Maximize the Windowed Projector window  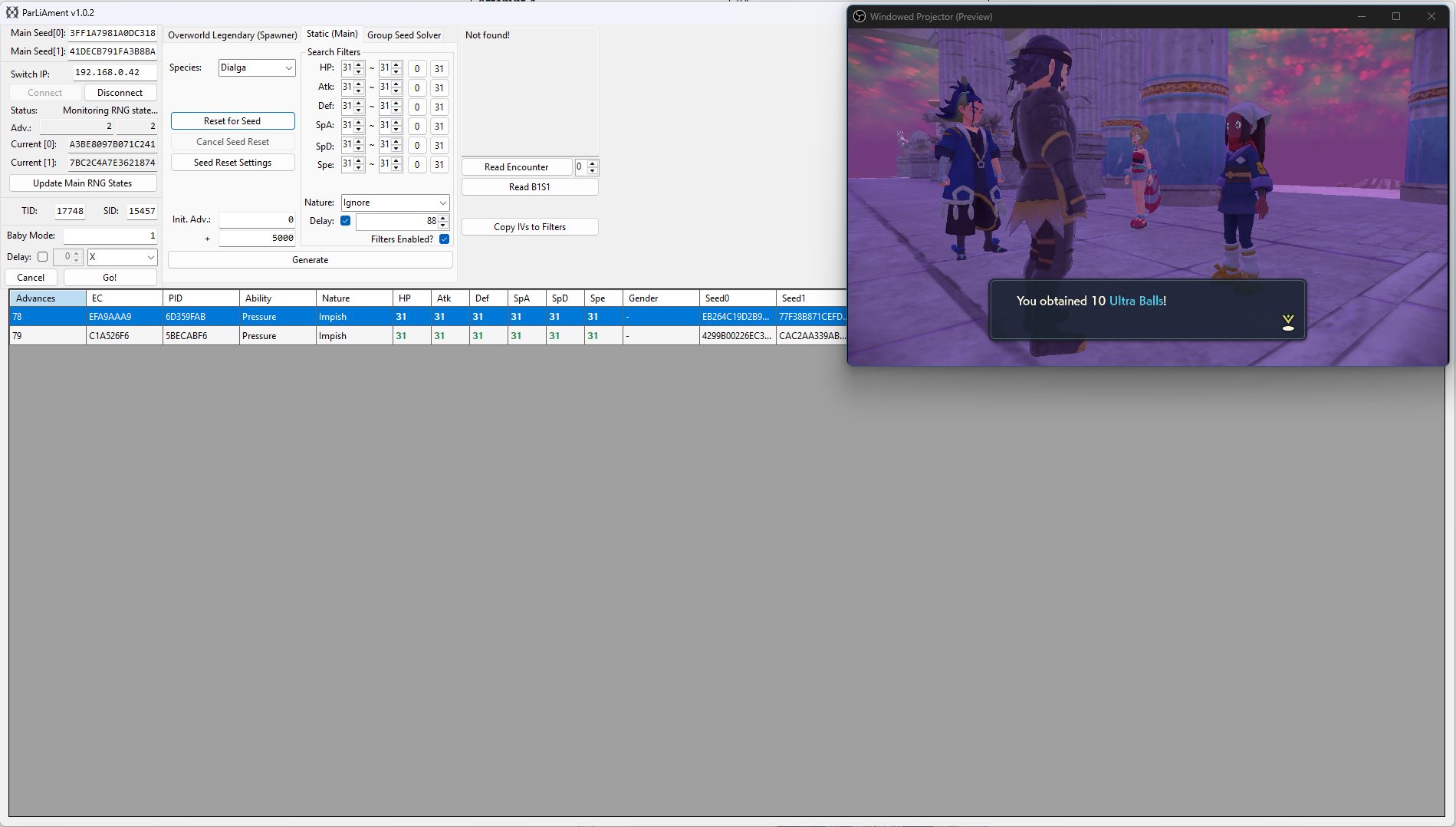(x=1396, y=16)
